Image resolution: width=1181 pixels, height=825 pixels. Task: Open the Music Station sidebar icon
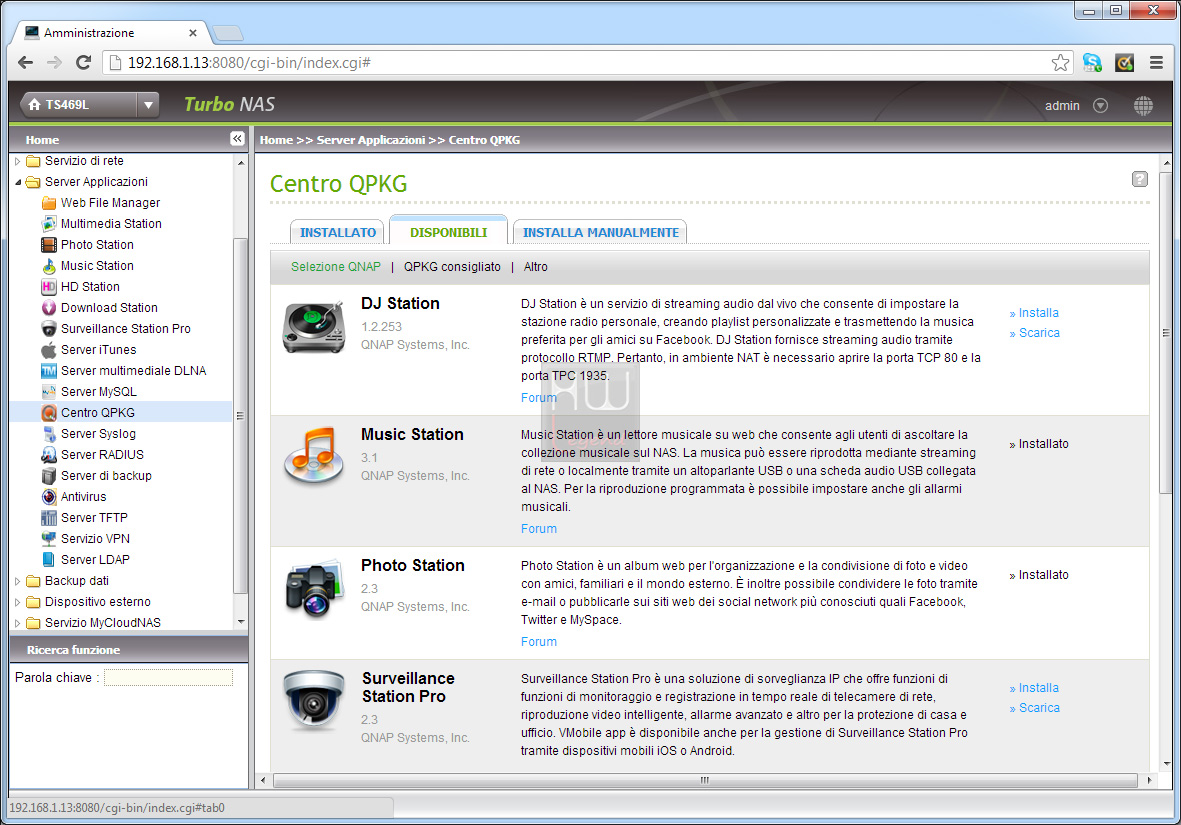[x=49, y=266]
